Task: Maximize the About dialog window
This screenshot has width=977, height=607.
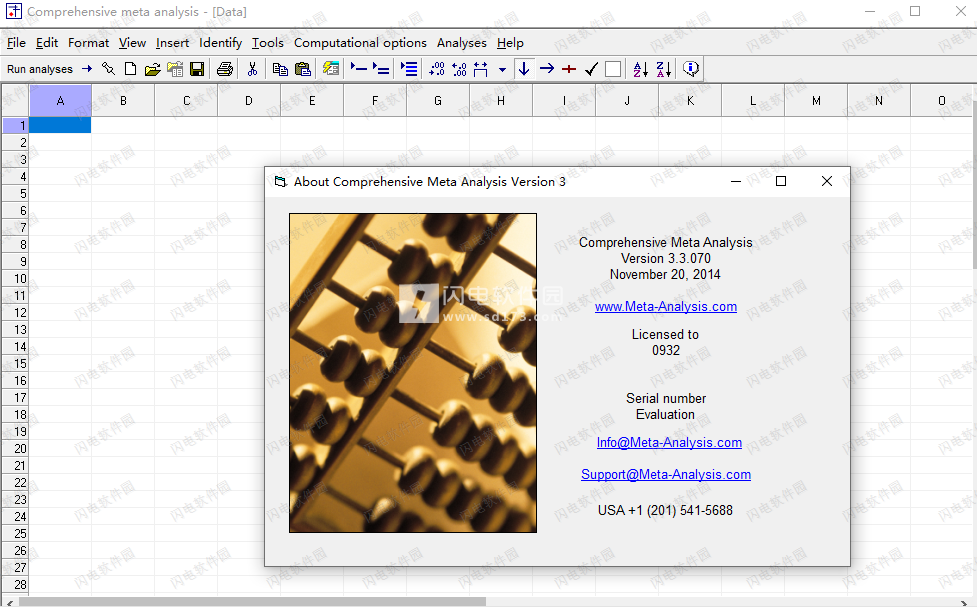Action: click(x=781, y=181)
